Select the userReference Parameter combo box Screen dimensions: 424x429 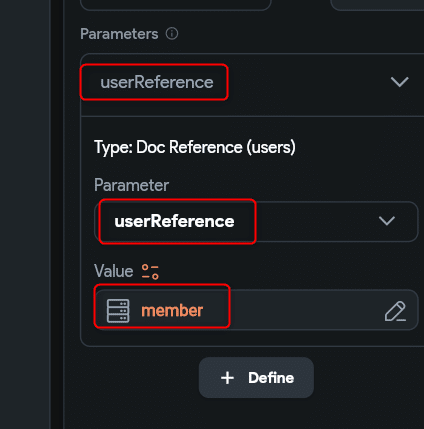tap(256, 221)
